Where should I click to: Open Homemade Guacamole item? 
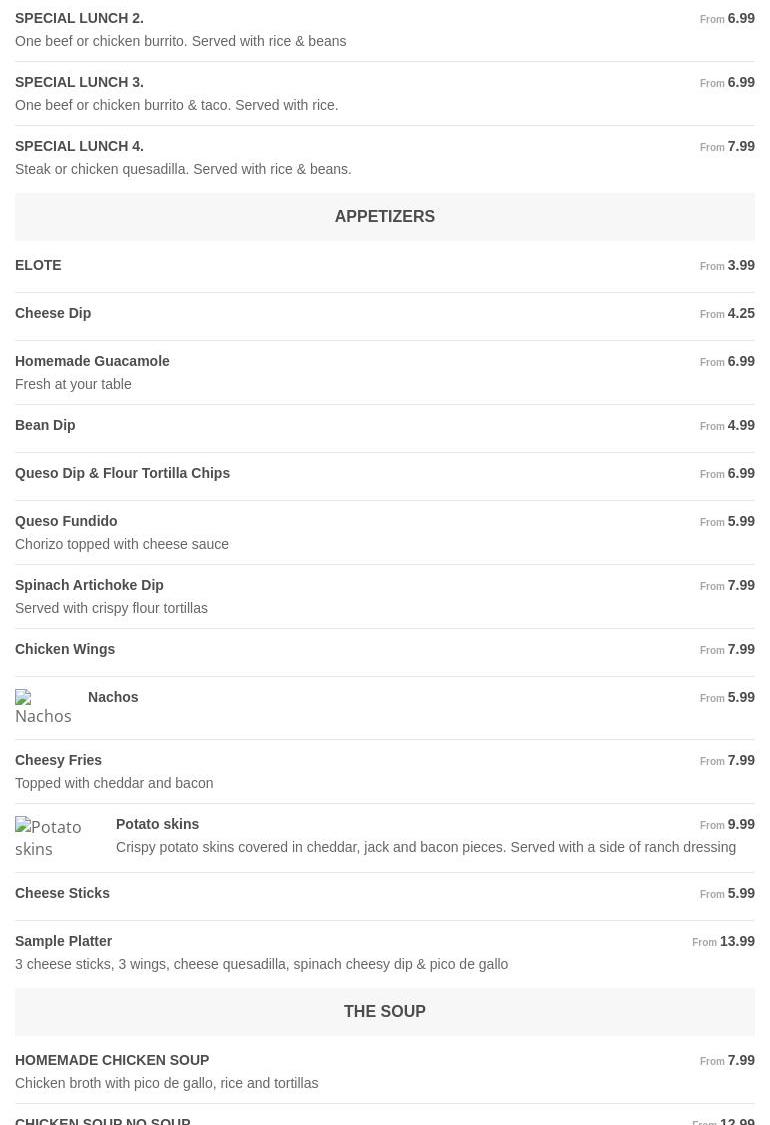[x=92, y=361]
